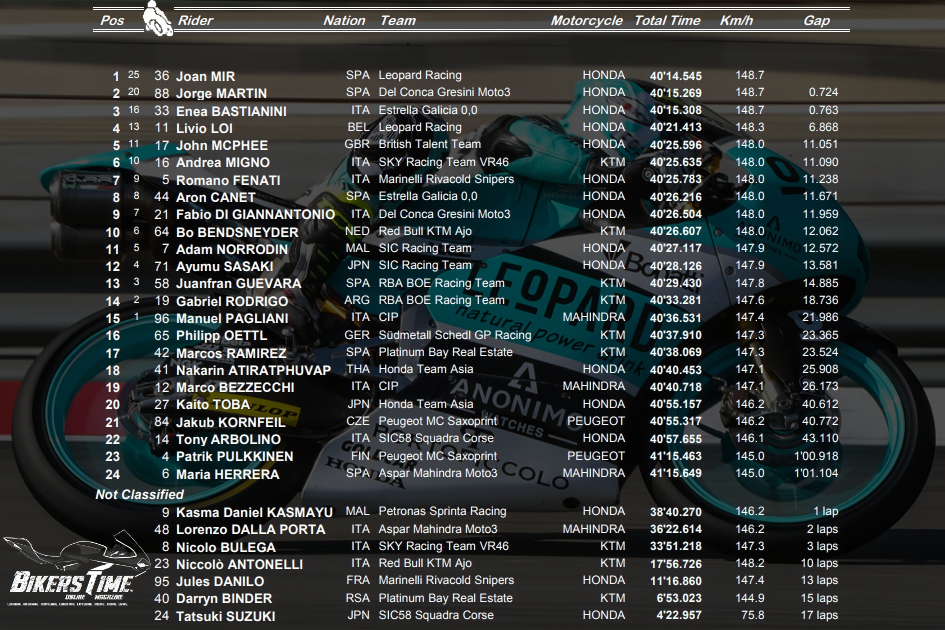Click rider name Marco BEZZECCHI

(x=234, y=387)
